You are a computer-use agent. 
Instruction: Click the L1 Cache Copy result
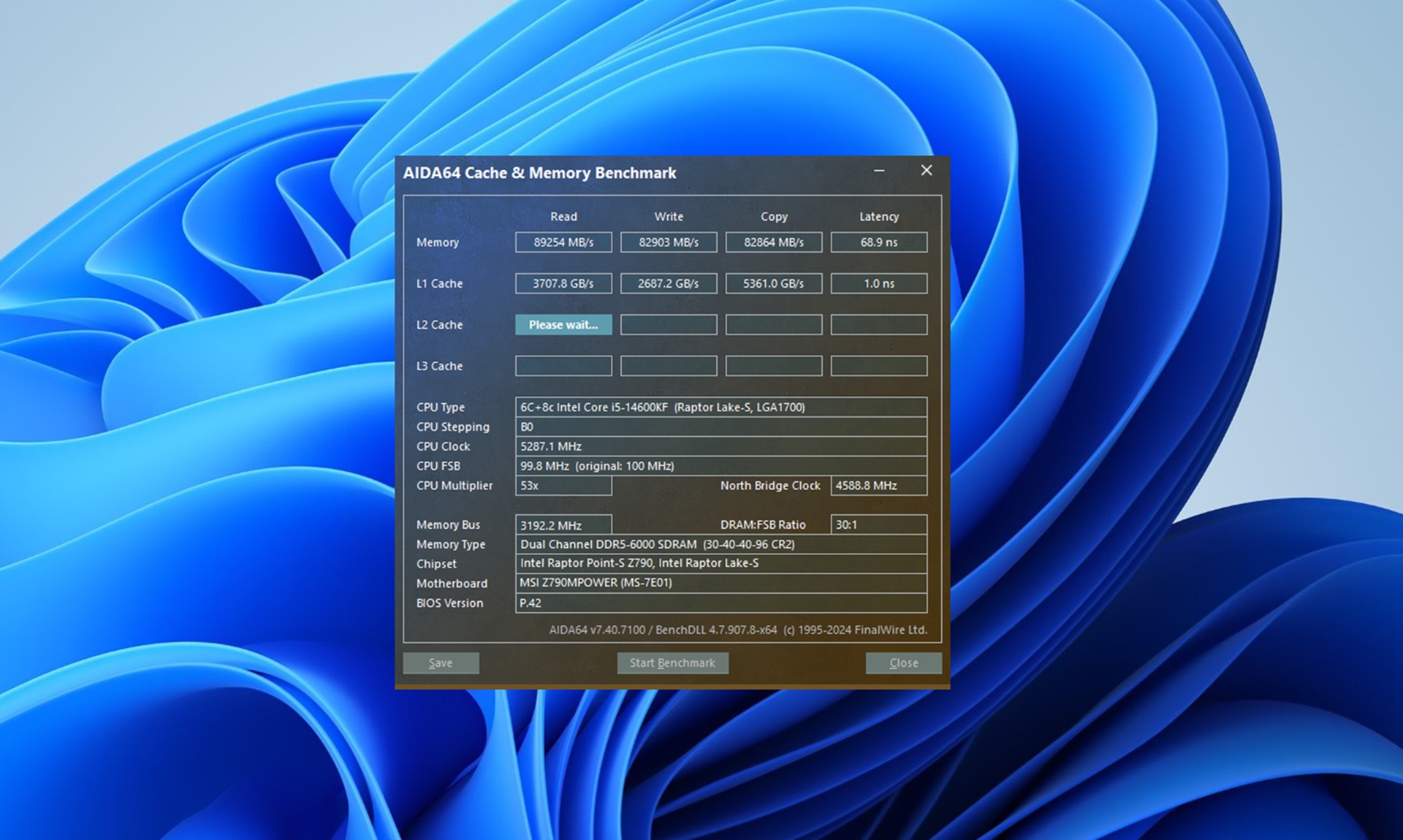(x=773, y=283)
